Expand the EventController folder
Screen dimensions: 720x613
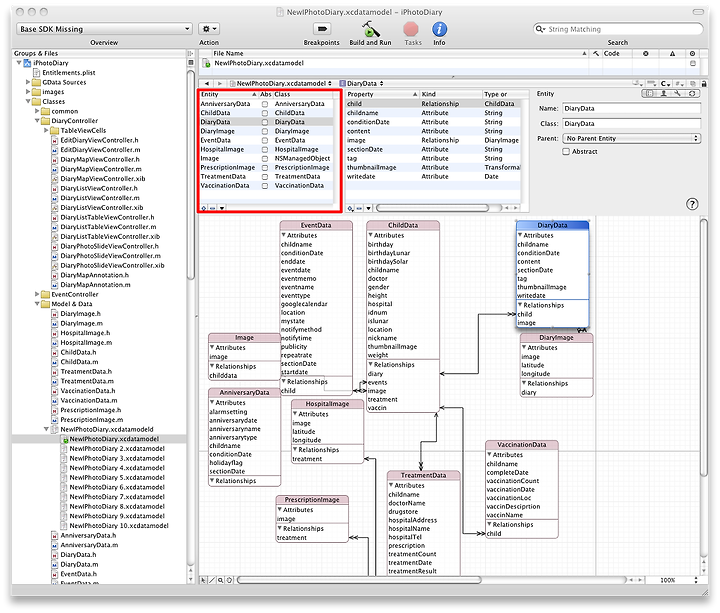[x=37, y=294]
